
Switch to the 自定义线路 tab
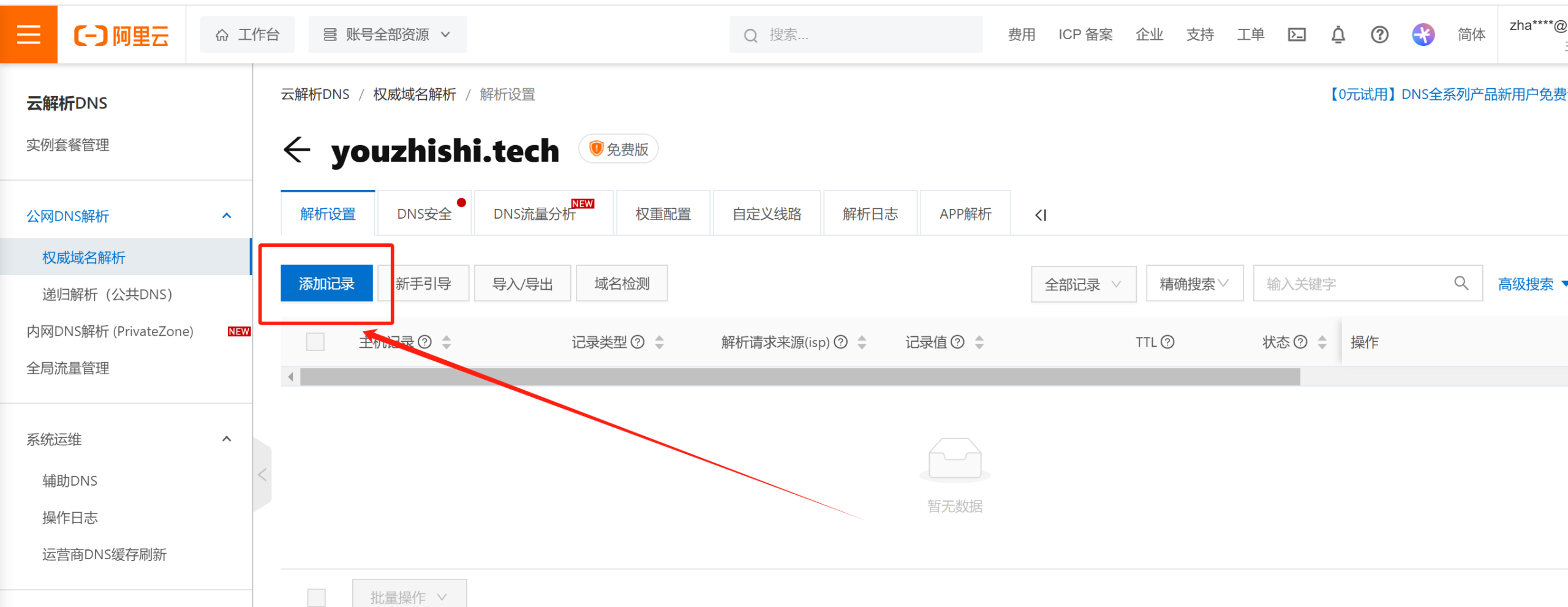tap(767, 214)
